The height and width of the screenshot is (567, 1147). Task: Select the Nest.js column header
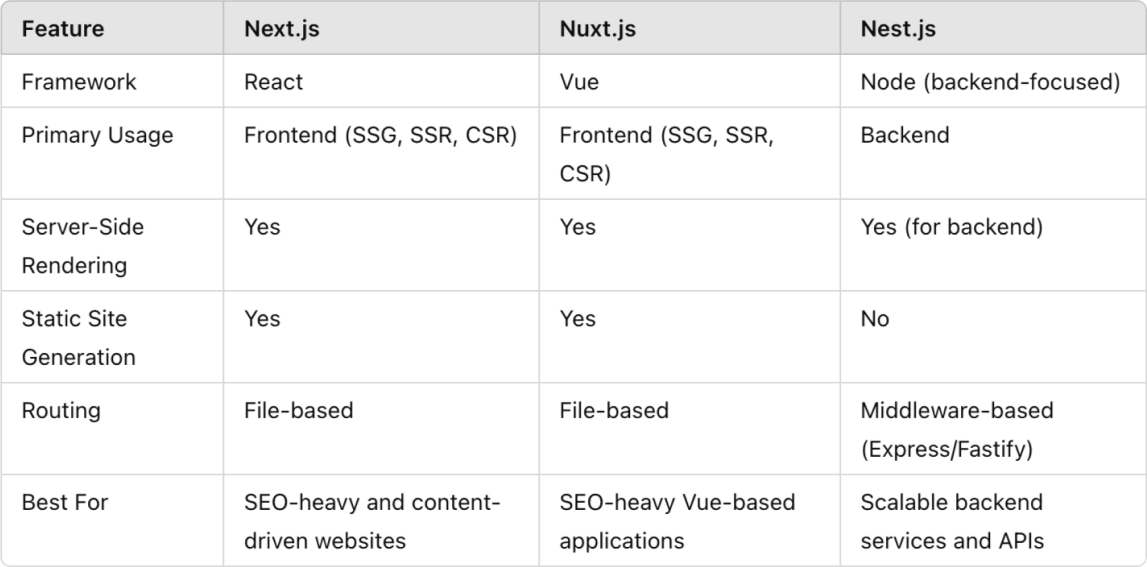pyautogui.click(x=898, y=29)
